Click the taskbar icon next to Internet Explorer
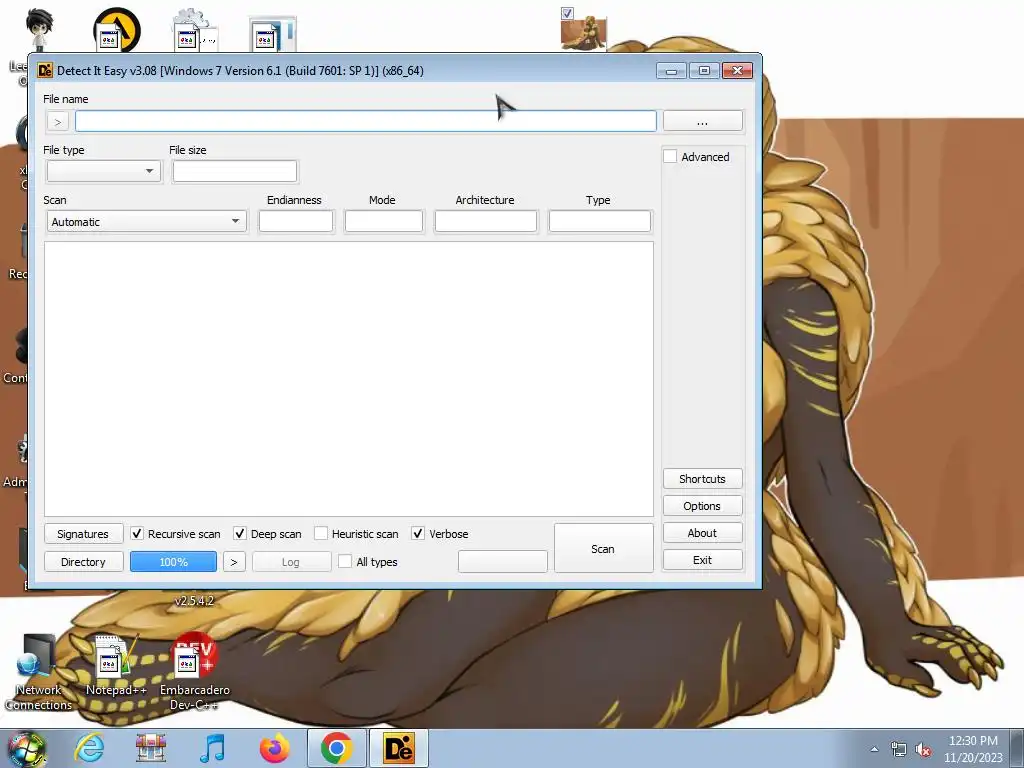Viewport: 1024px width, 768px height. coord(151,748)
